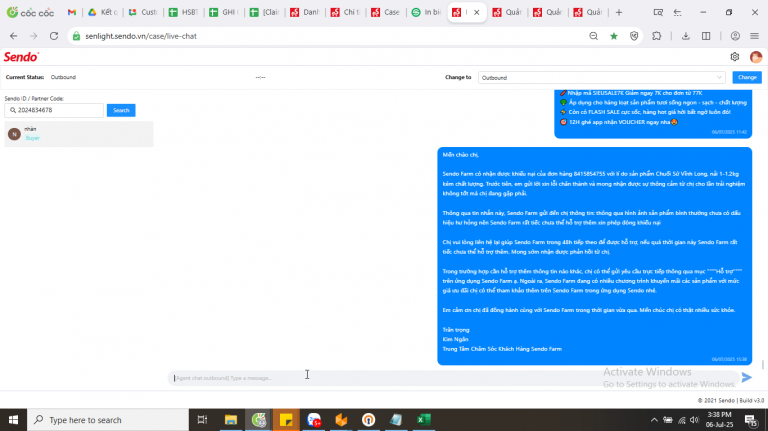Open the browser downloads icon
Viewport: 768px width, 431px height.
point(686,36)
